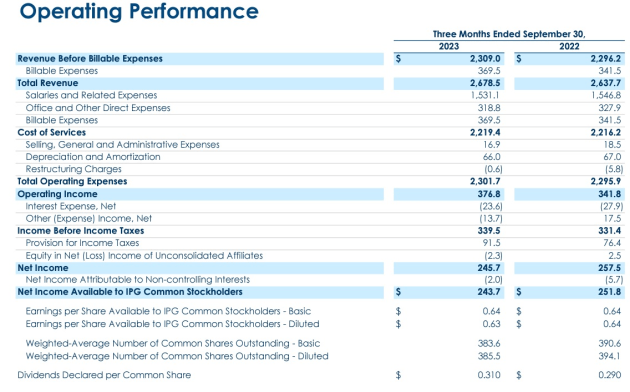Click restructuring value (5.8)
This screenshot has height=392, width=630.
pos(614,169)
